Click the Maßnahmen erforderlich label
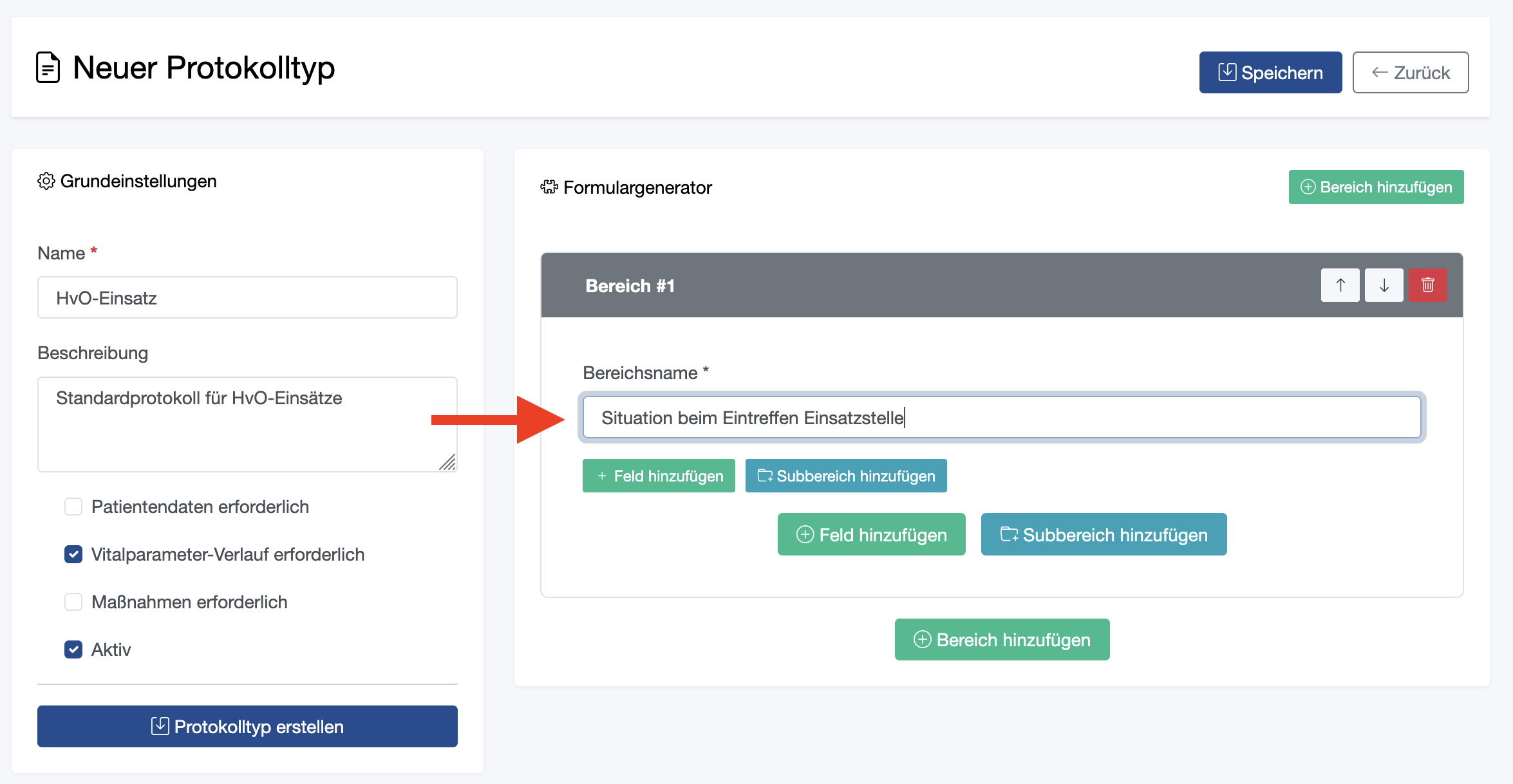This screenshot has width=1513, height=784. tap(189, 602)
